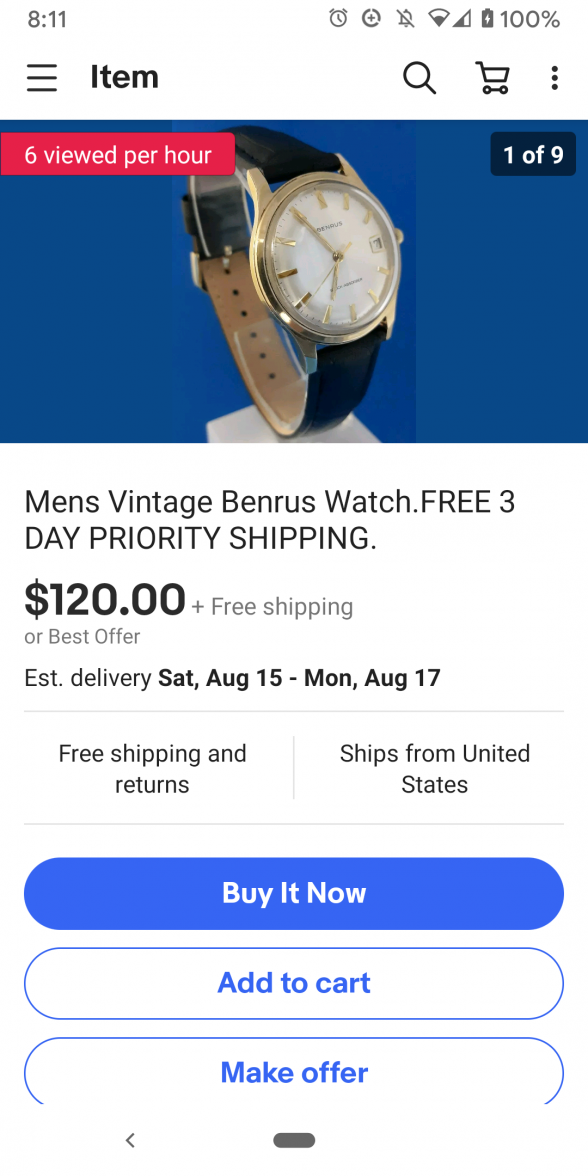Tap the or Best Offer label
Viewport: 588px width, 1176px height.
tap(82, 637)
